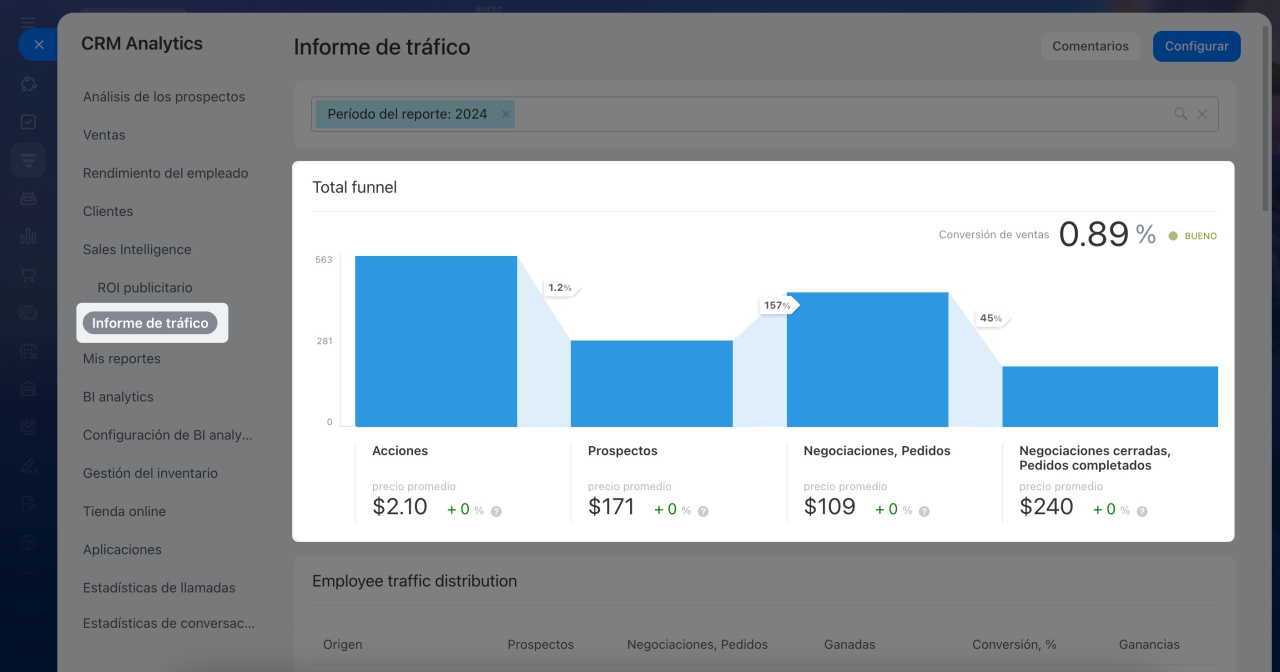Click the Comentarios button

coord(1090,46)
